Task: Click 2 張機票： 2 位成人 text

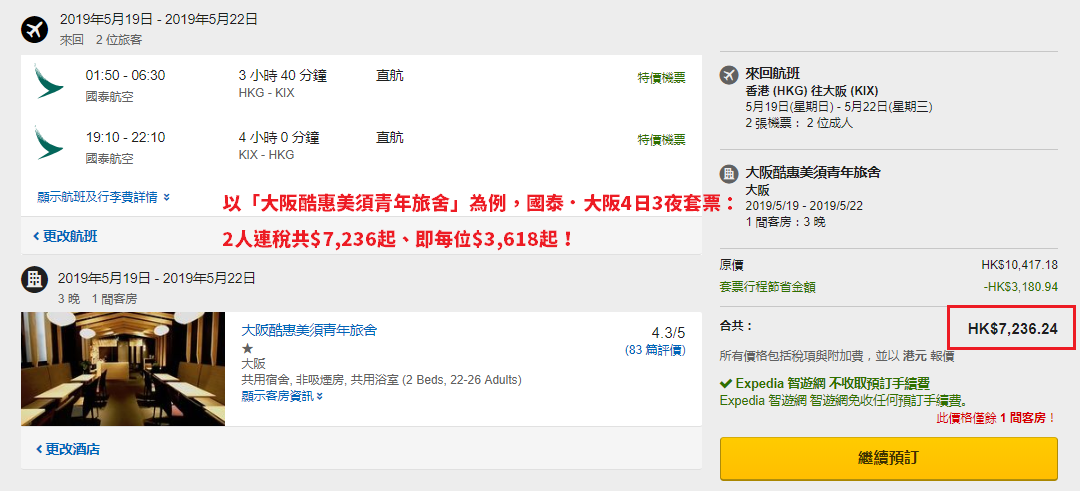Action: point(799,123)
